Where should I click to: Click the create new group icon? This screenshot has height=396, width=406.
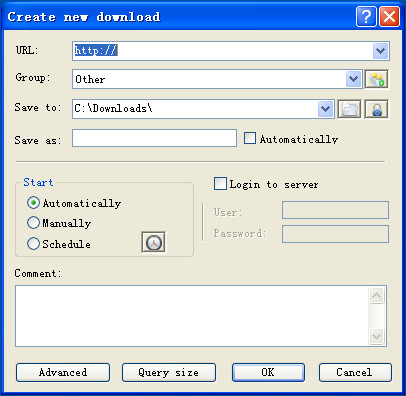[x=376, y=79]
